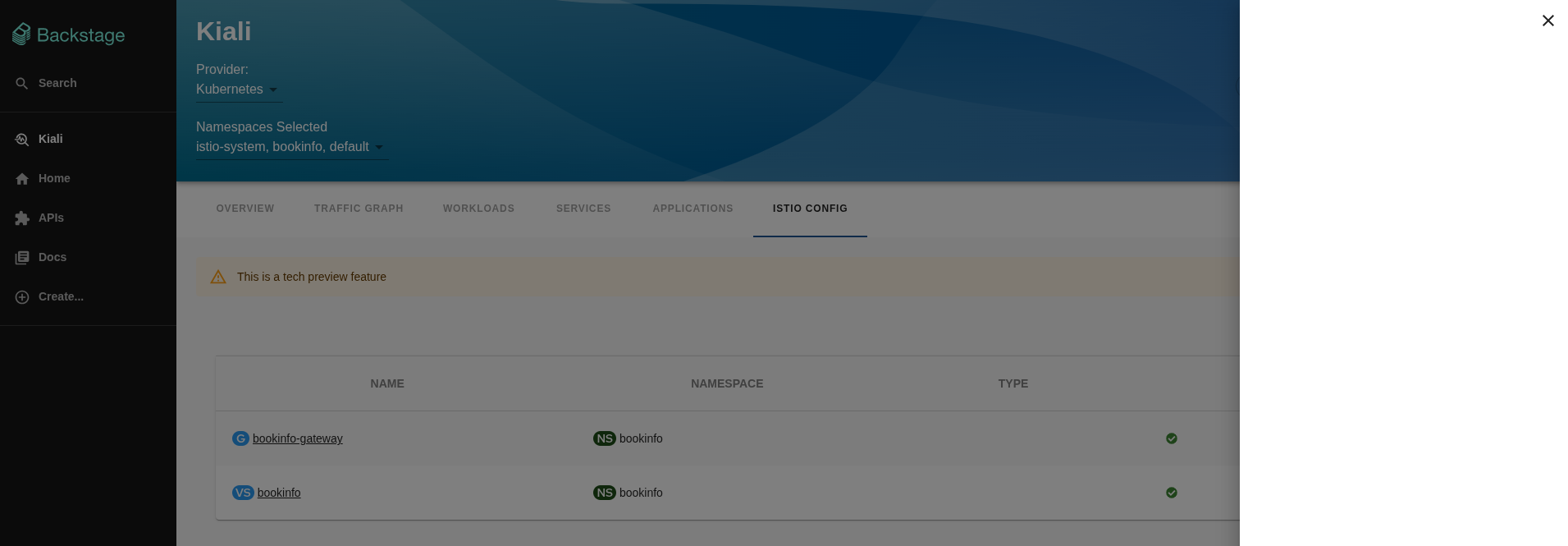
Task: Click Create... in the sidebar
Action: click(x=88, y=296)
